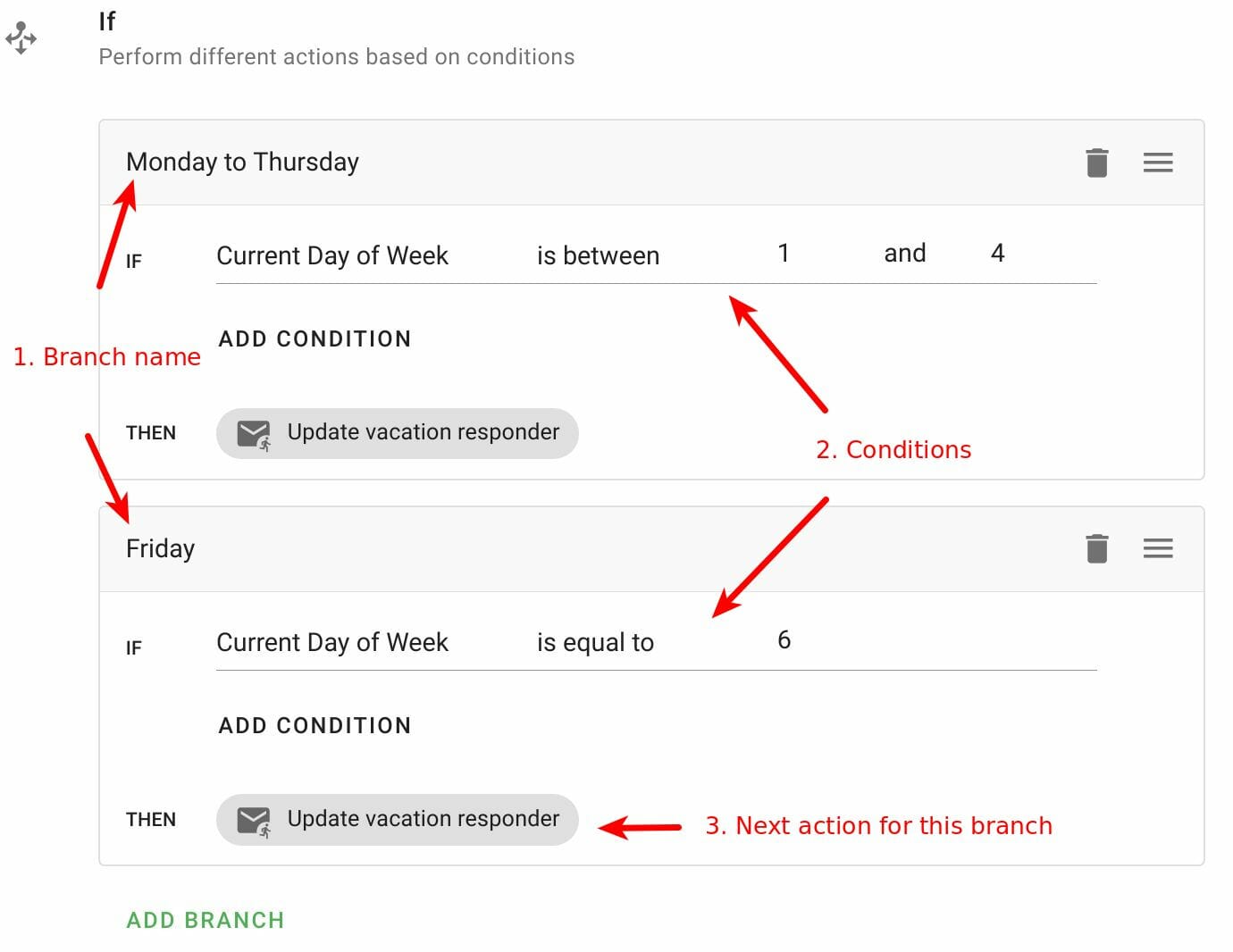Add a condition to the Friday branch
Image resolution: width=1233 pixels, height=952 pixels.
315,726
